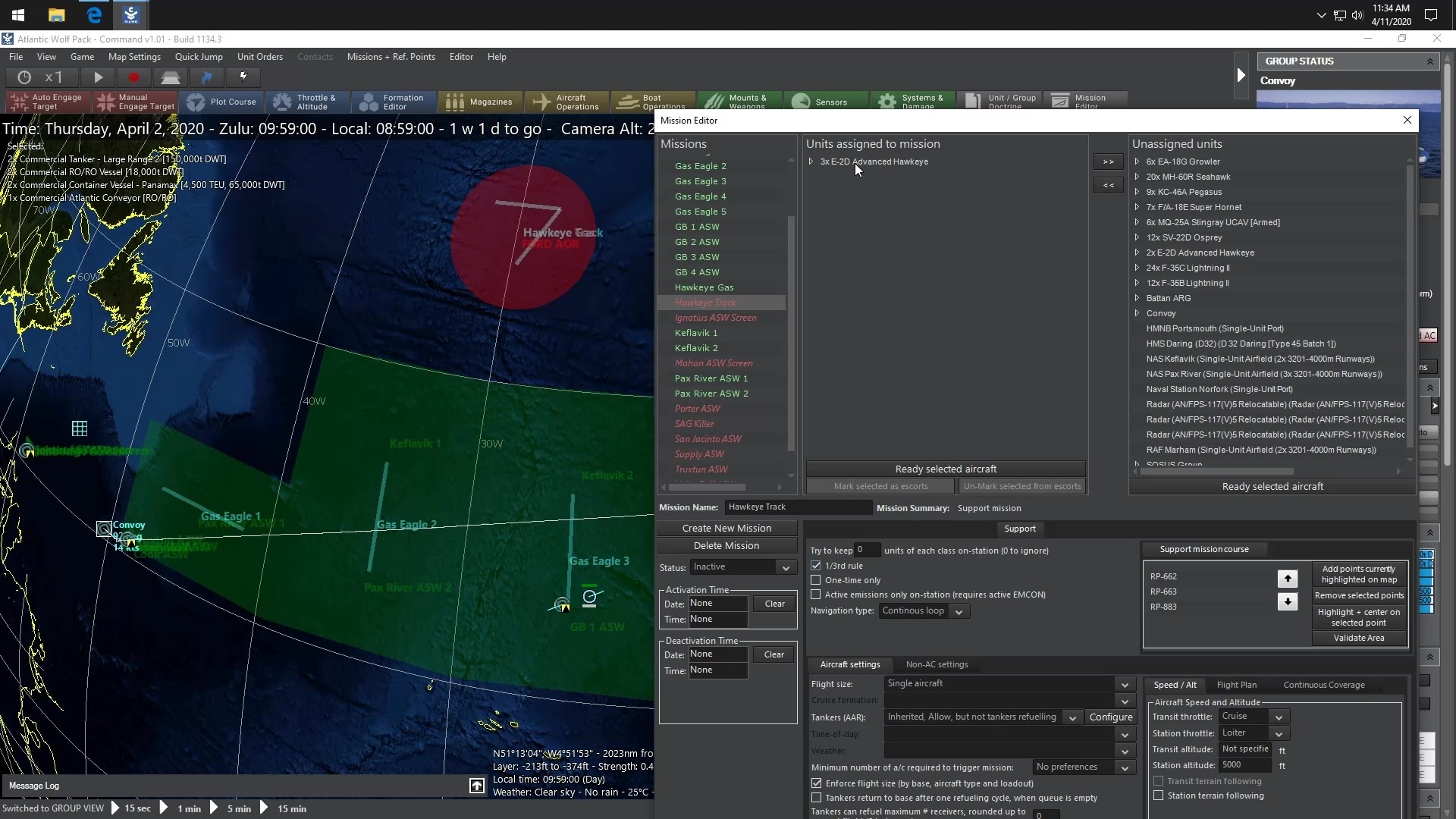This screenshot has height=819, width=1456.
Task: Click the map layers icon in toolbar
Action: click(x=171, y=77)
